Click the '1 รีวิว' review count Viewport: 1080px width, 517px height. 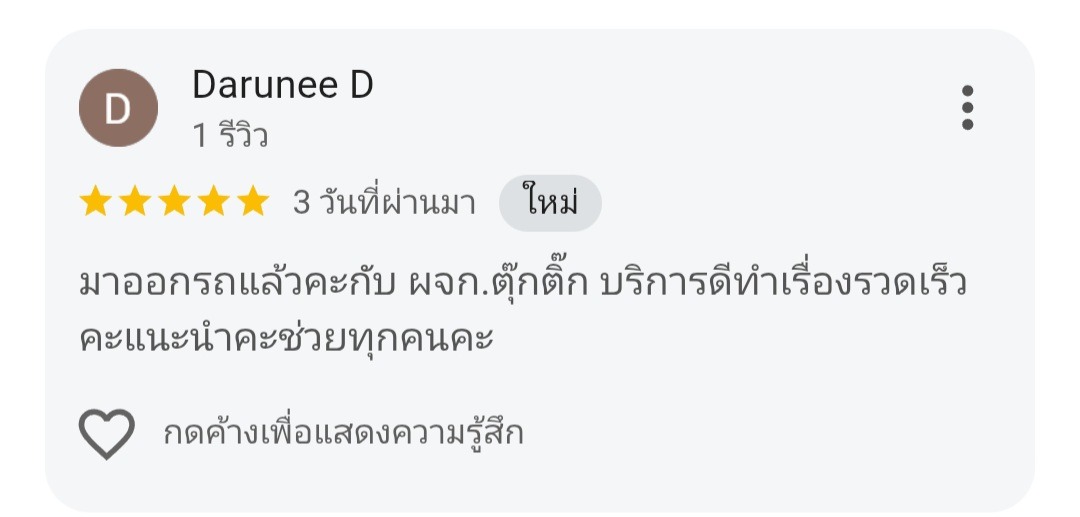point(230,136)
